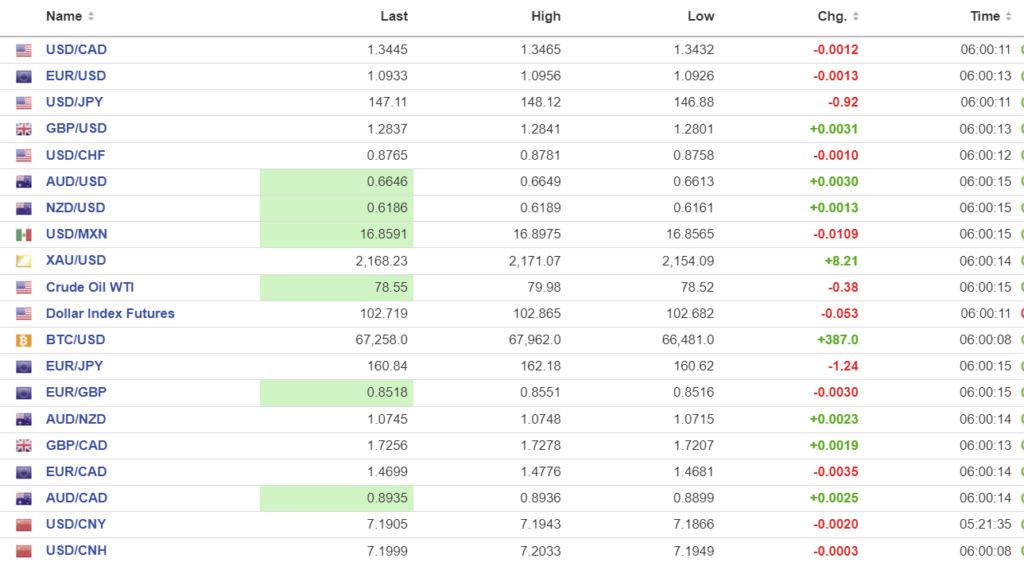Click the Last column header
Viewport: 1024px width, 562px height.
(x=394, y=17)
